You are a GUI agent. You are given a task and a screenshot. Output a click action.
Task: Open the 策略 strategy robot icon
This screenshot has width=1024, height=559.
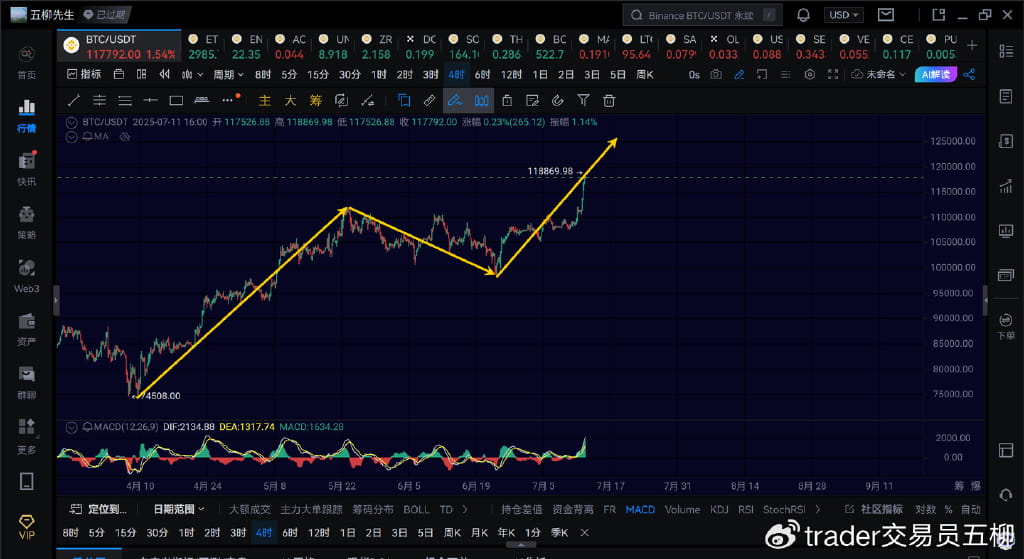[x=27, y=222]
